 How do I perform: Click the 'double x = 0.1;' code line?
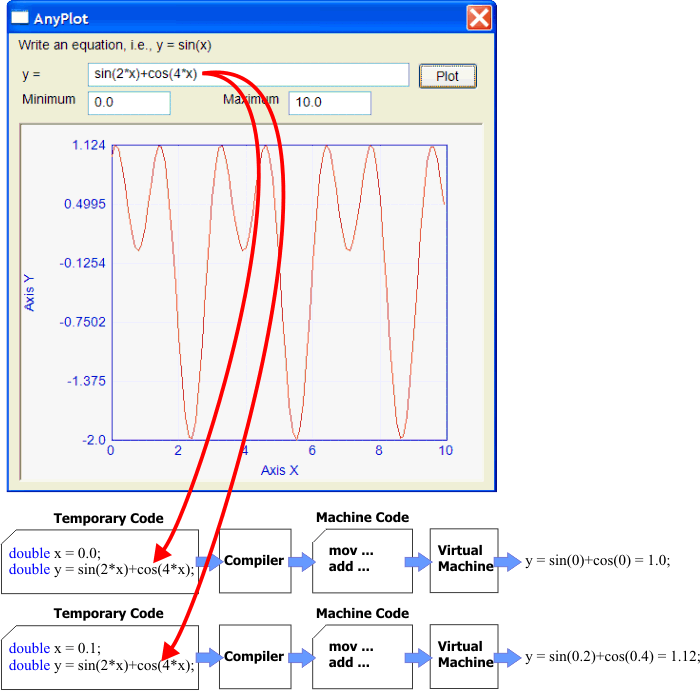55,648
